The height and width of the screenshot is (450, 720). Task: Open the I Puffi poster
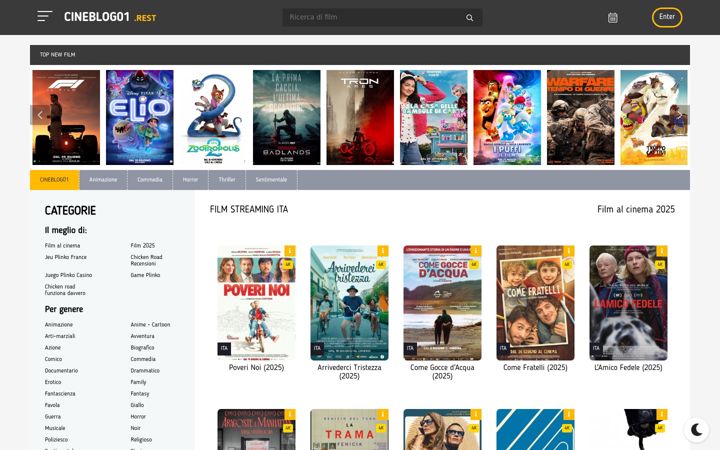507,117
